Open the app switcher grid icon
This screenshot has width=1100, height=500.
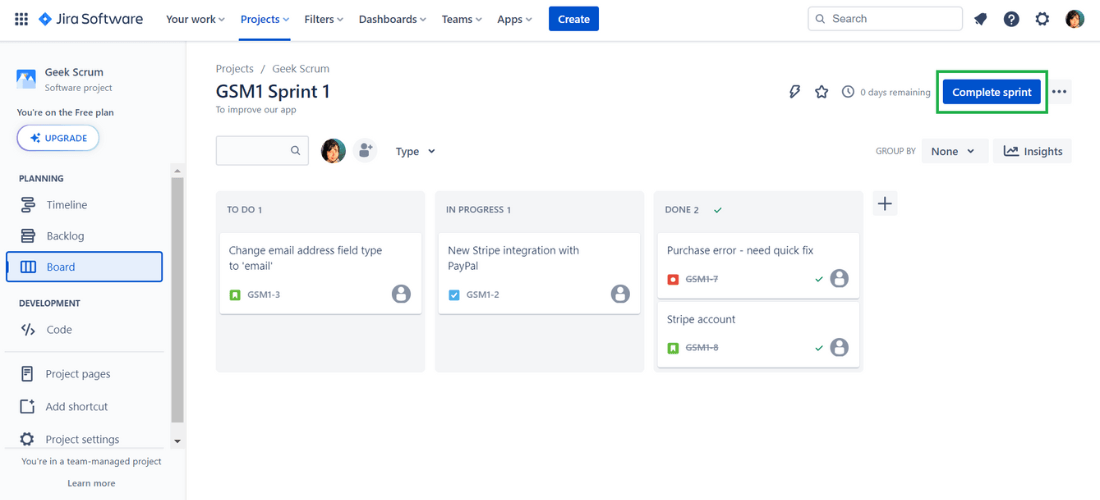[x=21, y=19]
